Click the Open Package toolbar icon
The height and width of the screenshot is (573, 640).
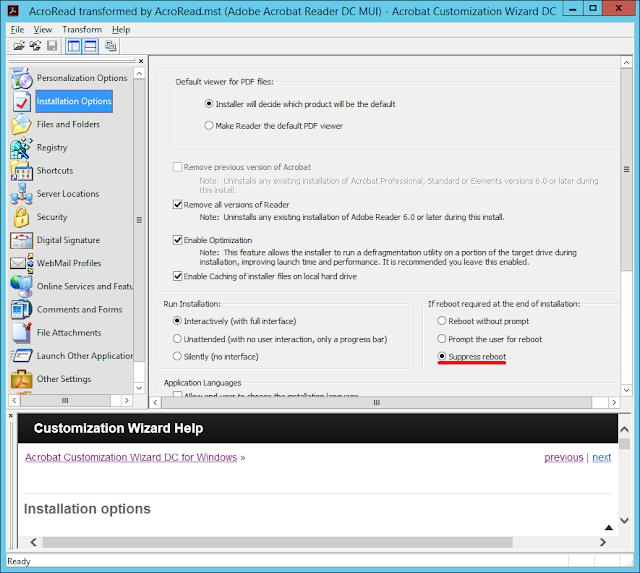(18, 46)
